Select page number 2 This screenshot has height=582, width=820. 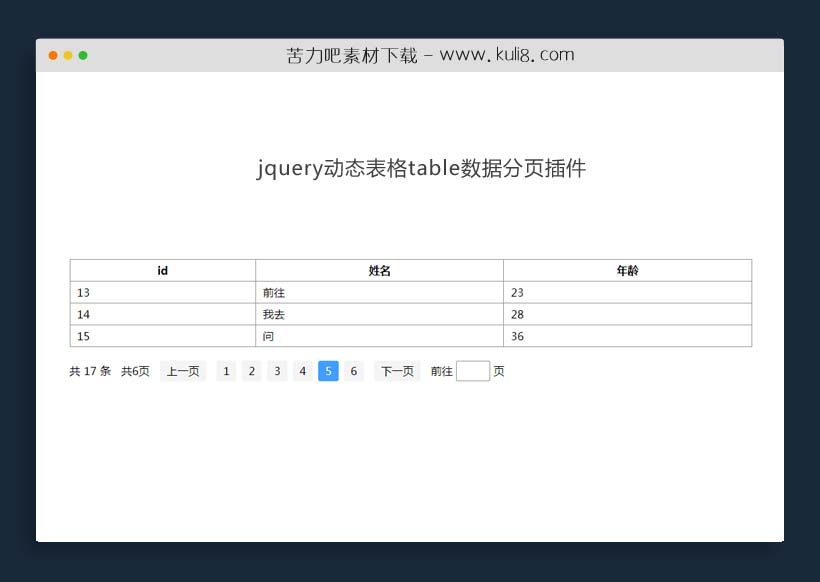[251, 371]
